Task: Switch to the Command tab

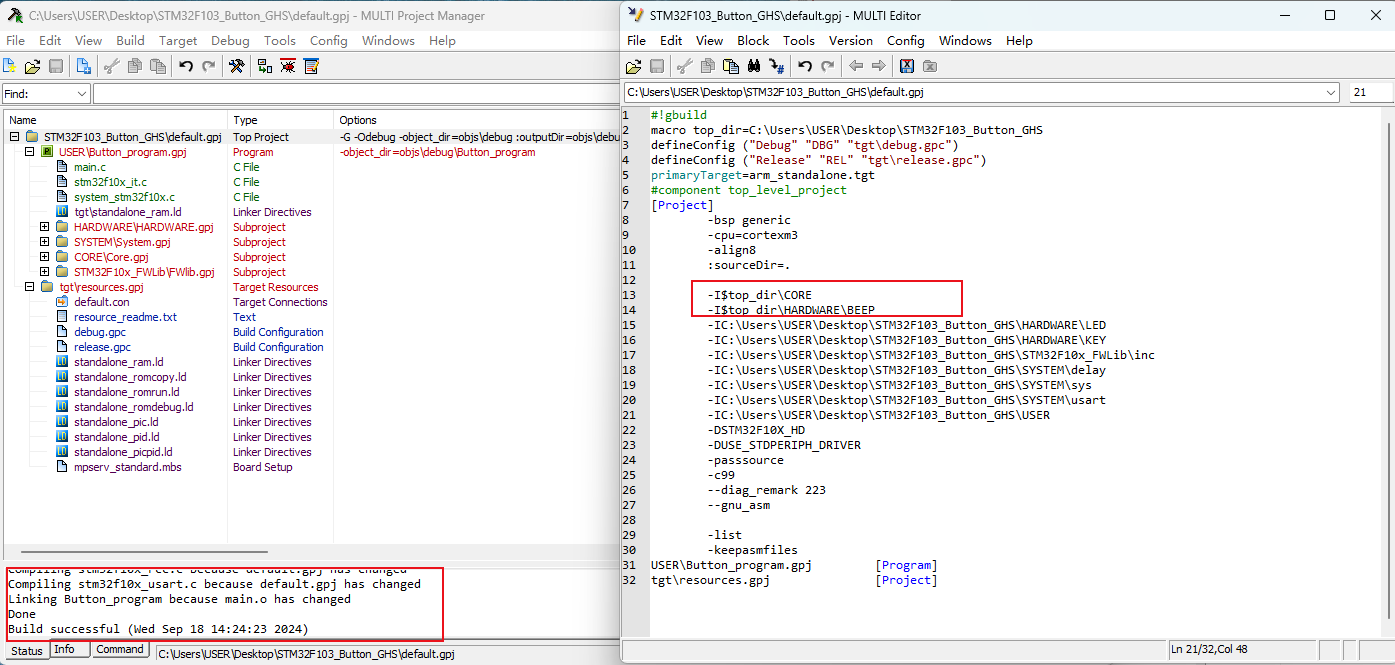Action: (120, 650)
